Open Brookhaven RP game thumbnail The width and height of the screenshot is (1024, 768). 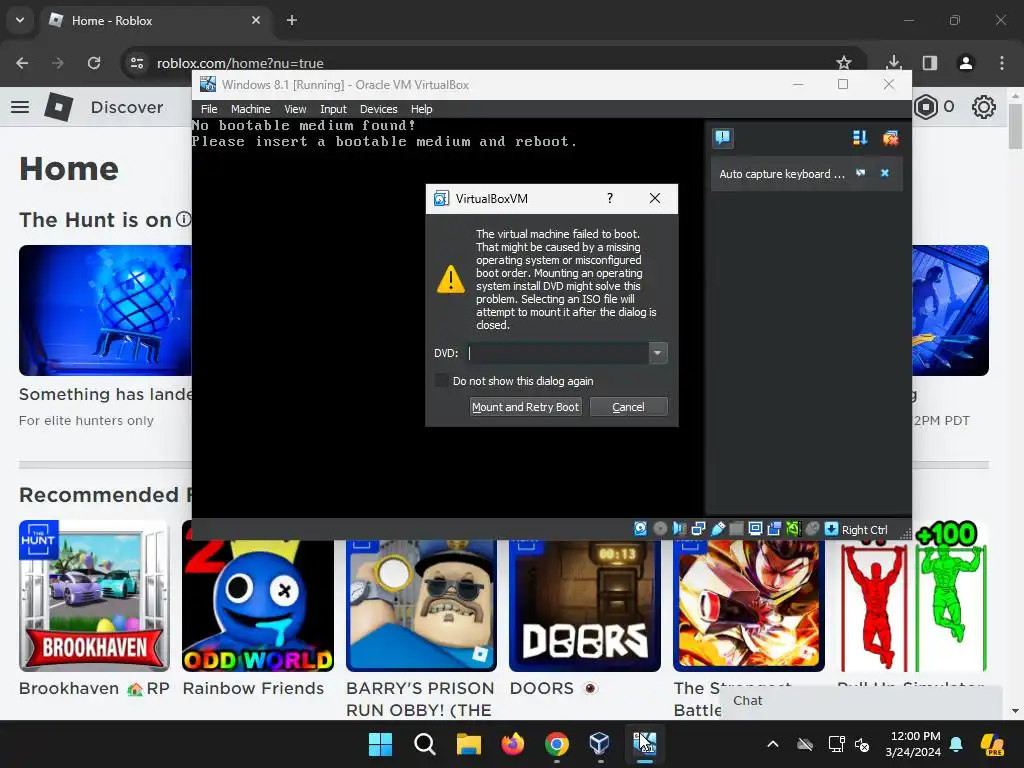pyautogui.click(x=94, y=596)
